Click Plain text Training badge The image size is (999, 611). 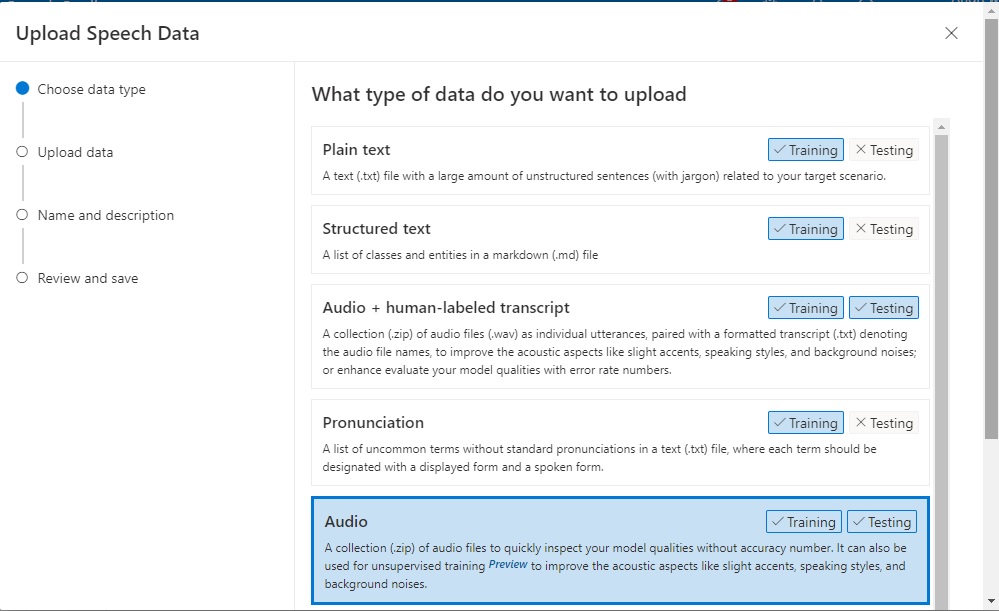[806, 150]
